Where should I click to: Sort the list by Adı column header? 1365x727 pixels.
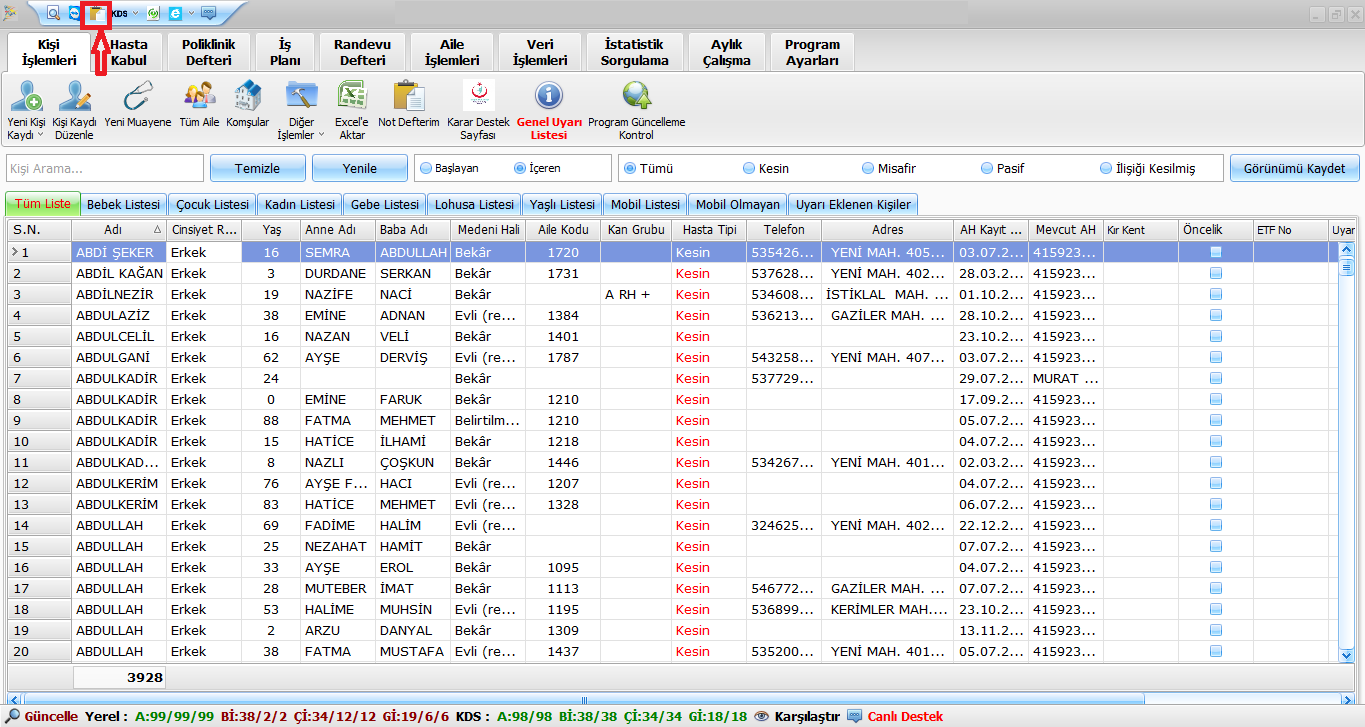pos(113,230)
